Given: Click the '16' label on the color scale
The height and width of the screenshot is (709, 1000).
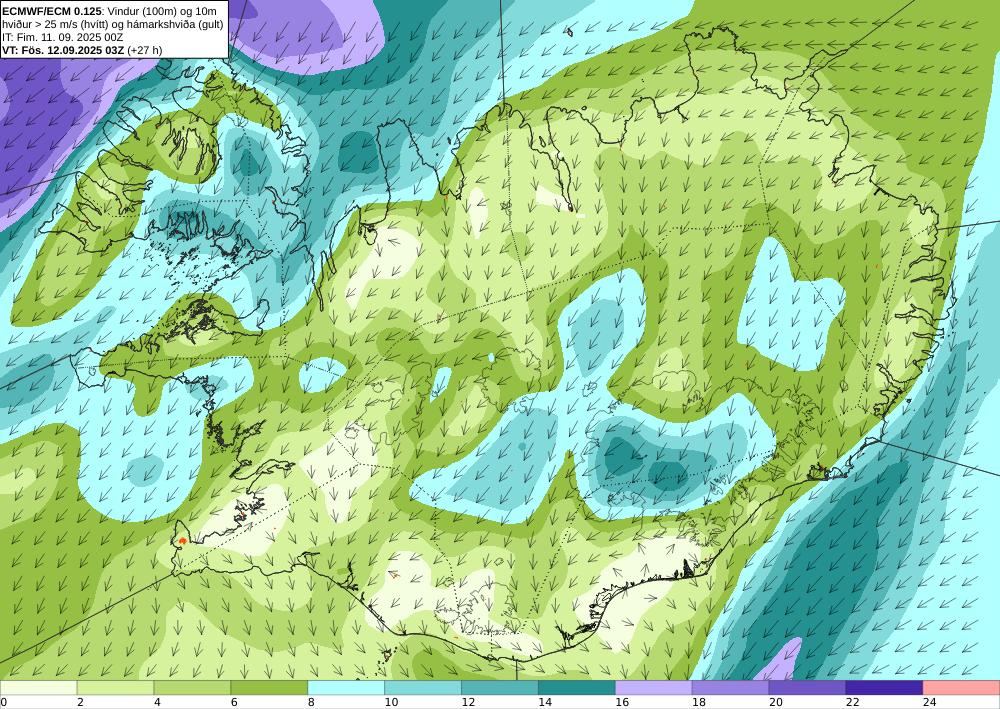Looking at the screenshot, I should pos(622,702).
